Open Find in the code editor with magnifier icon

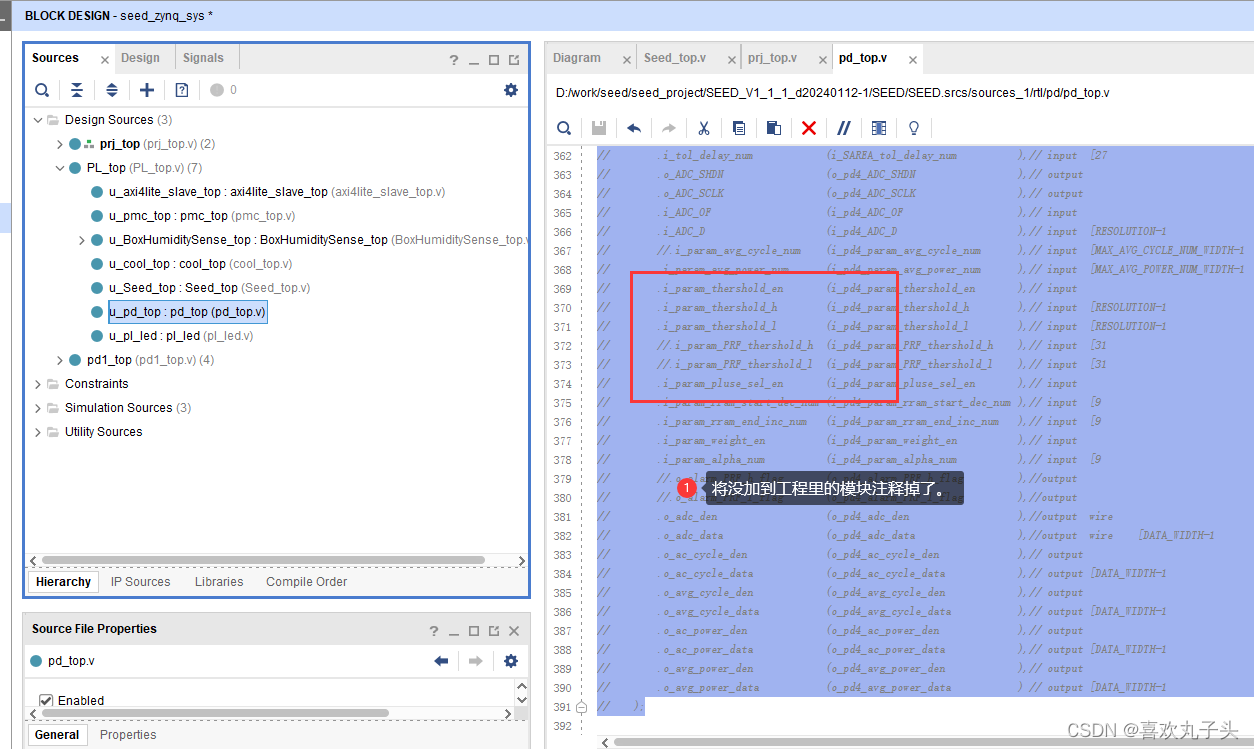tap(564, 128)
